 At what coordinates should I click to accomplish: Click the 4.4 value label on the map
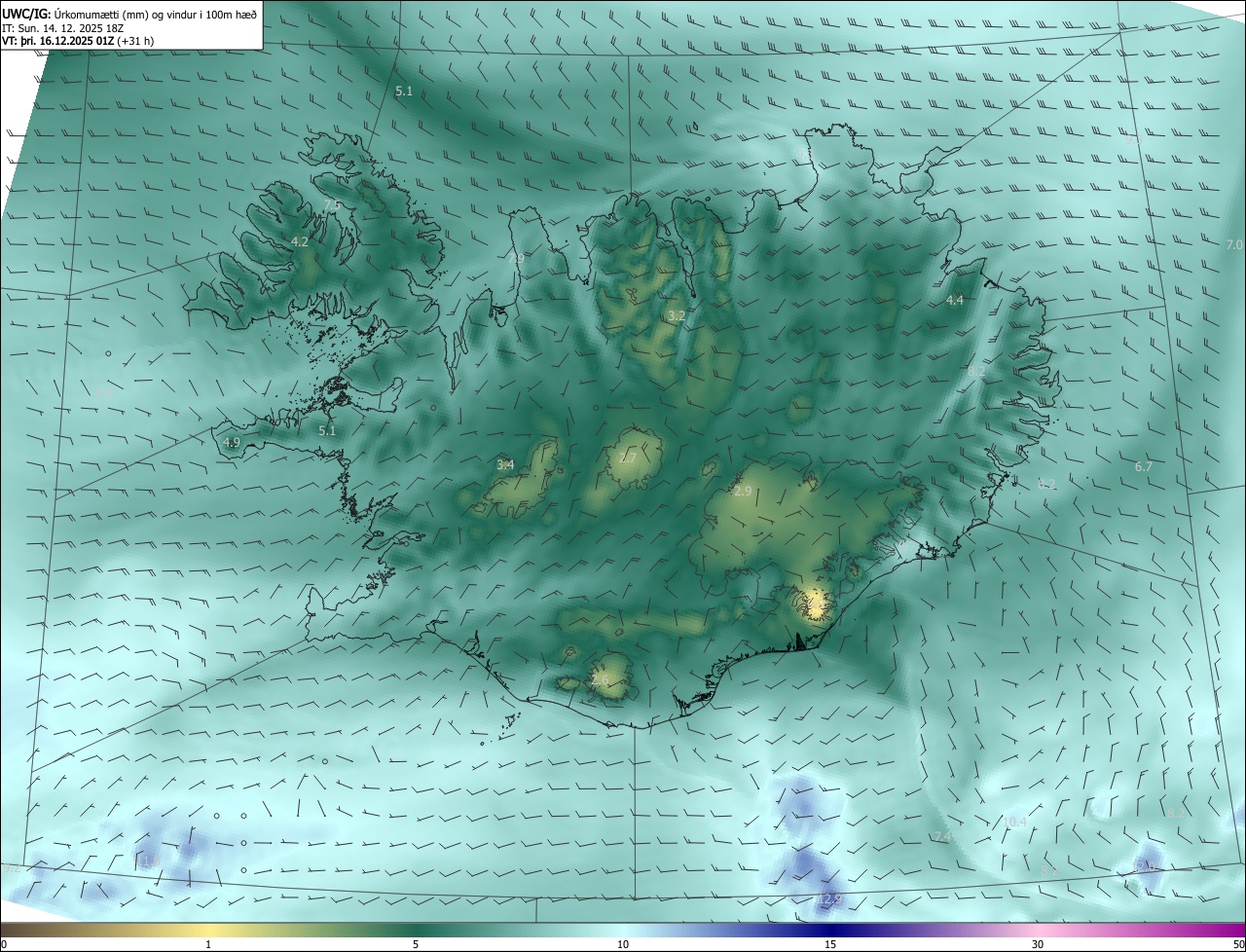tap(955, 301)
